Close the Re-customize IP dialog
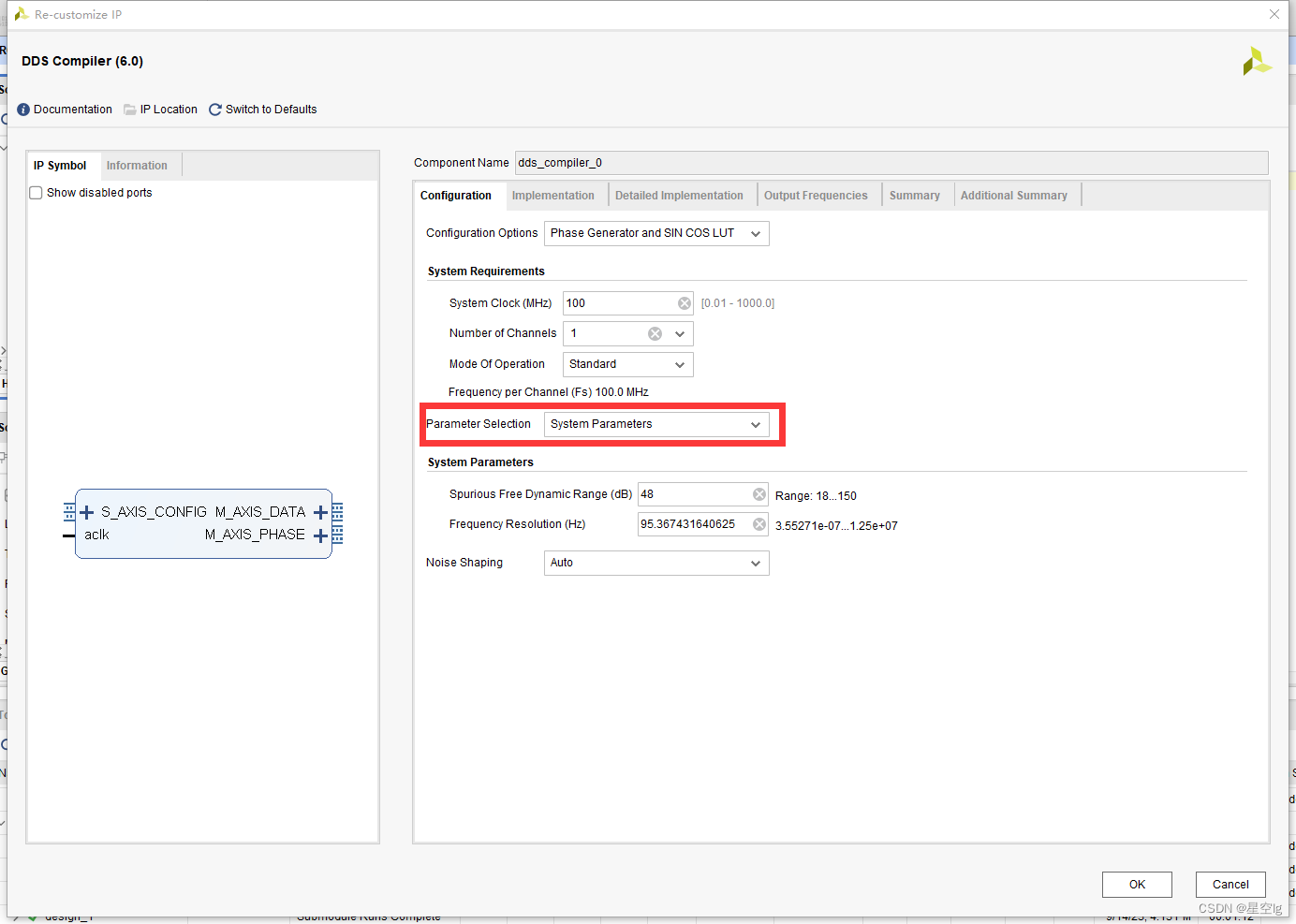 (1274, 14)
